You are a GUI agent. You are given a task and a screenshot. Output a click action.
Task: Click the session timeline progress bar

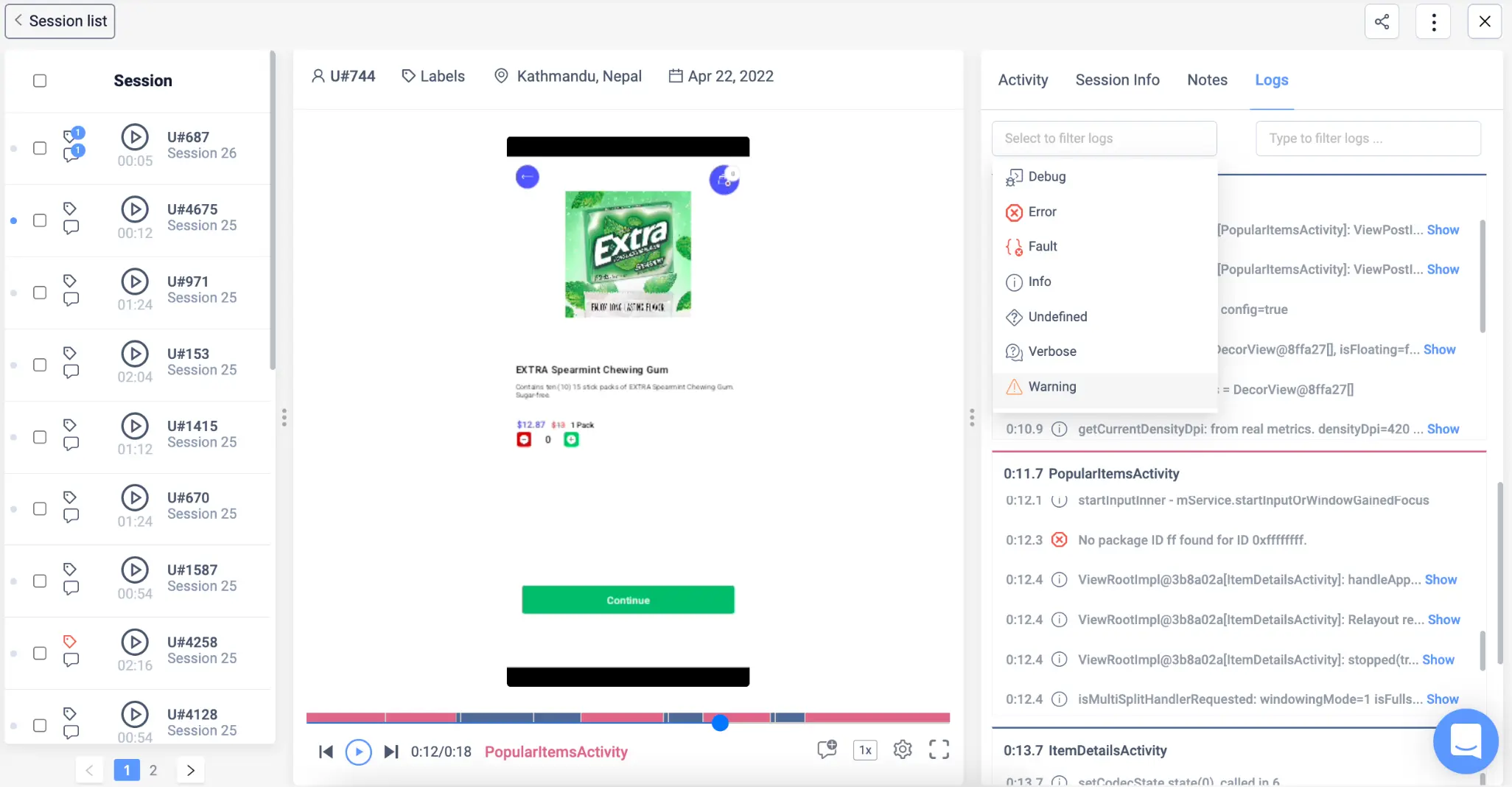[628, 718]
